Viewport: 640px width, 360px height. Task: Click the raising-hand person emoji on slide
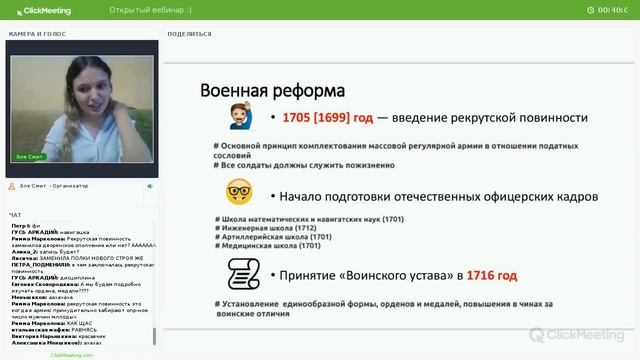click(241, 116)
